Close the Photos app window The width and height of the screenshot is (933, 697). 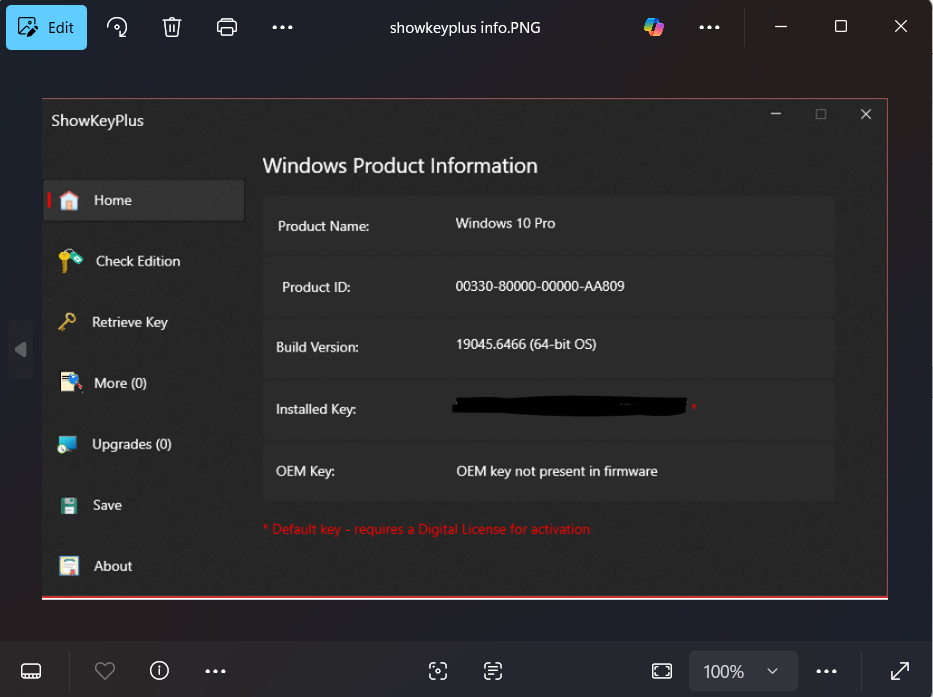pos(901,27)
